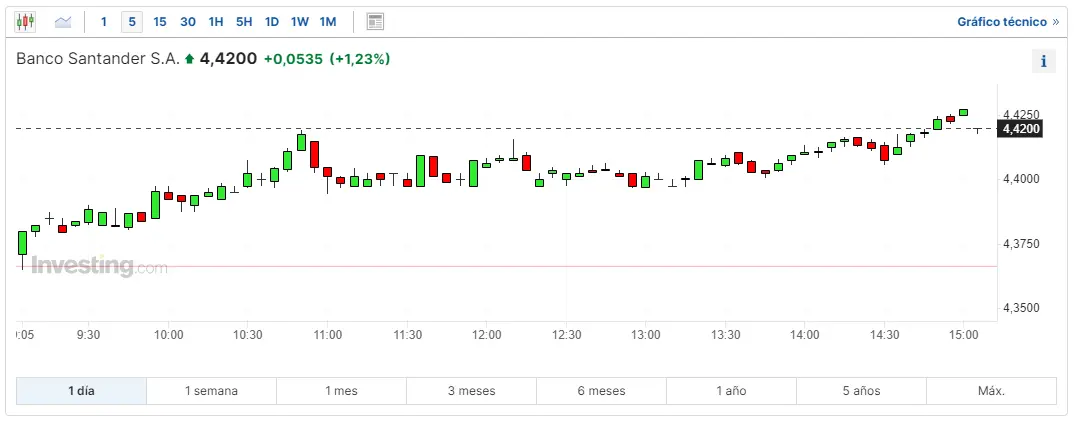Click the +0,0535 change value
Viewport: 1075px width, 423px height.
coord(293,59)
